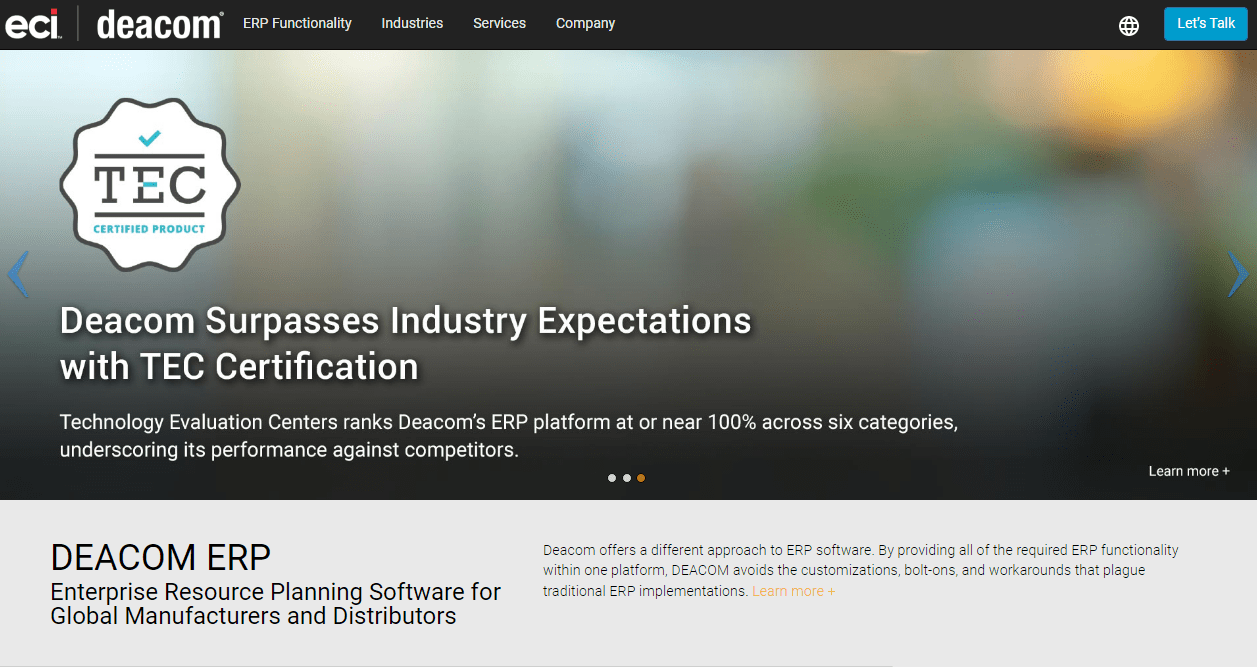Go to previous slide with left arrow
Screen dimensions: 1257x667
point(17,274)
